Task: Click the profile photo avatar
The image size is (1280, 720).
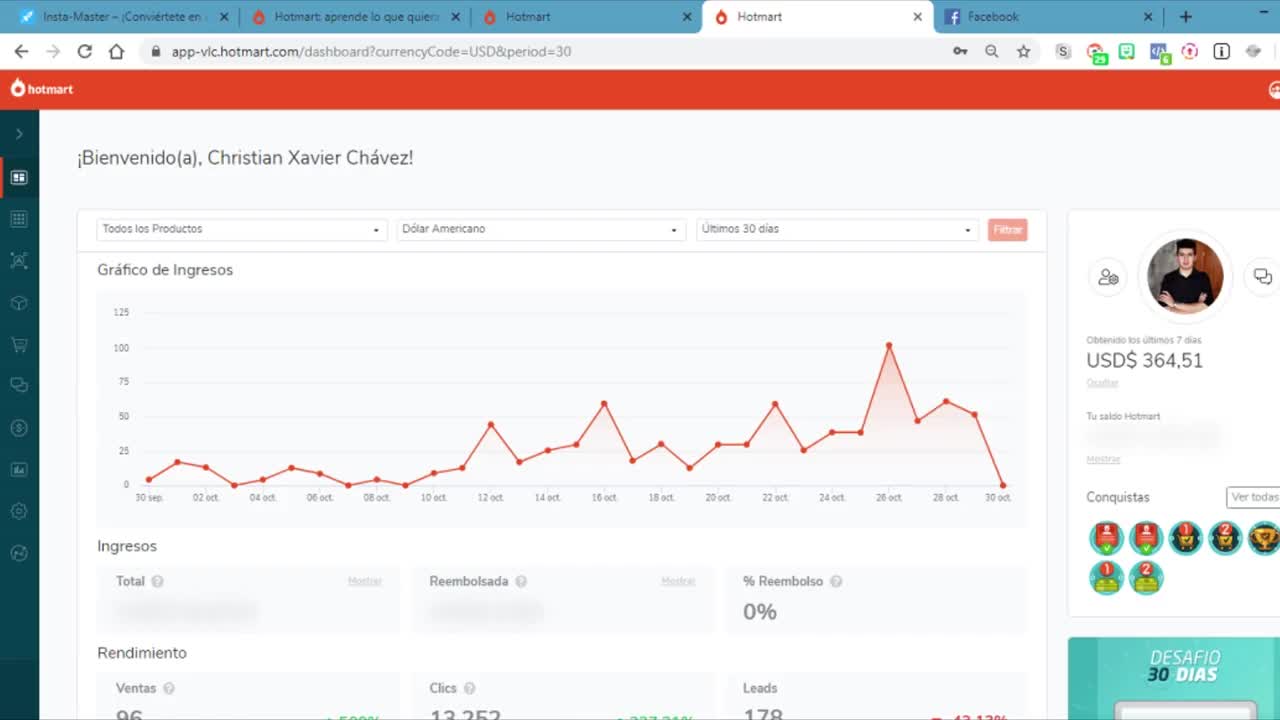Action: [1185, 277]
